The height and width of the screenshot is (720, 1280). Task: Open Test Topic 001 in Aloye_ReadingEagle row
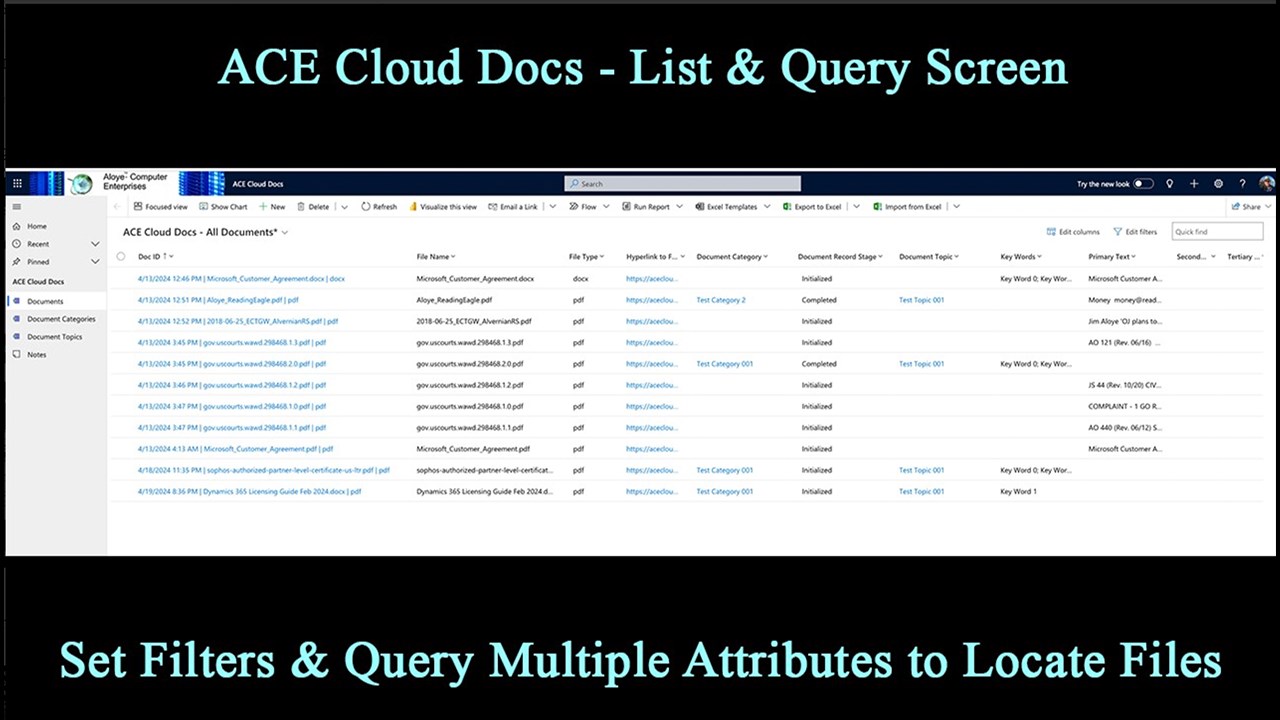(x=921, y=300)
